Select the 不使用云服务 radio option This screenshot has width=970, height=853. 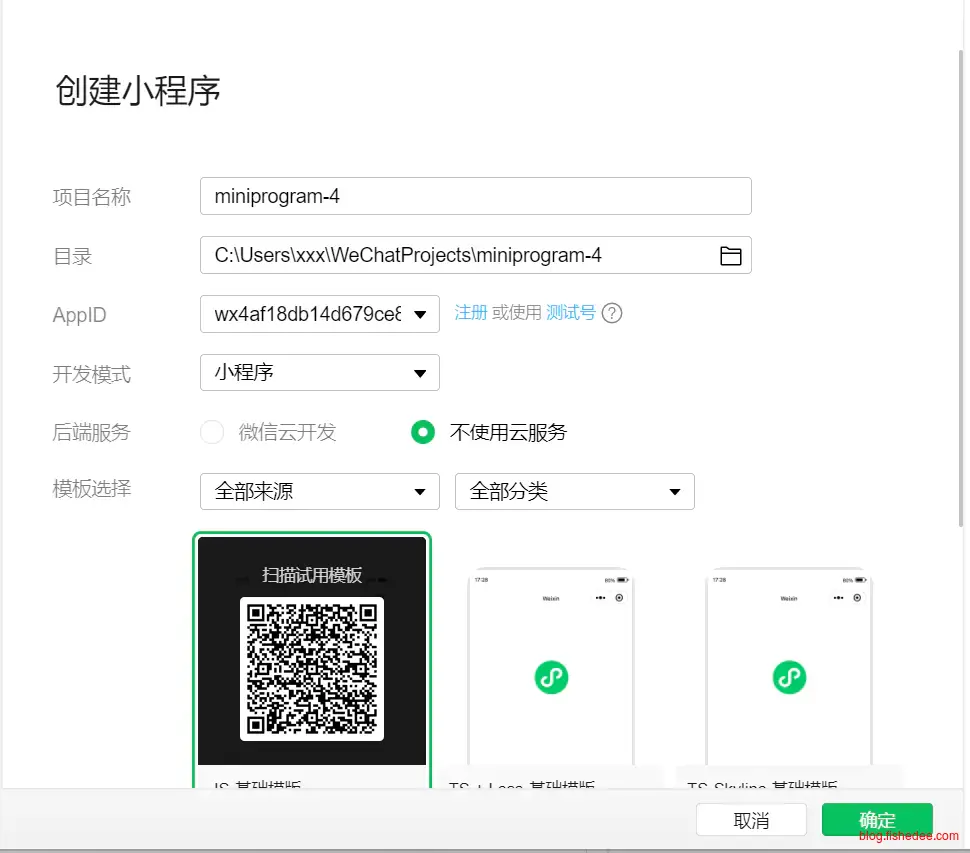click(x=424, y=432)
